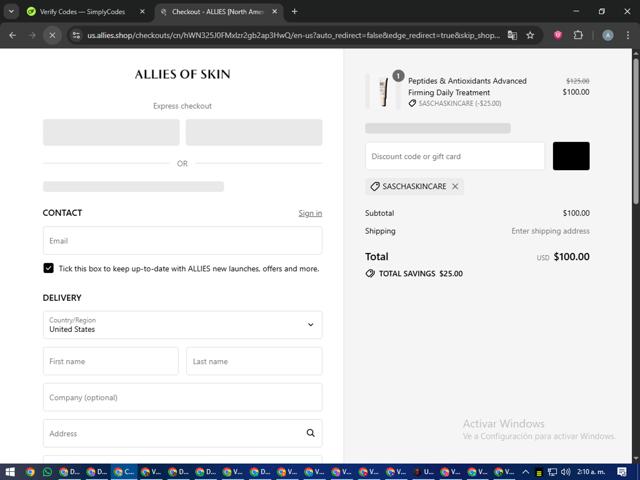This screenshot has width=640, height=480.
Task: Open the notification center icon
Action: click(x=622, y=472)
